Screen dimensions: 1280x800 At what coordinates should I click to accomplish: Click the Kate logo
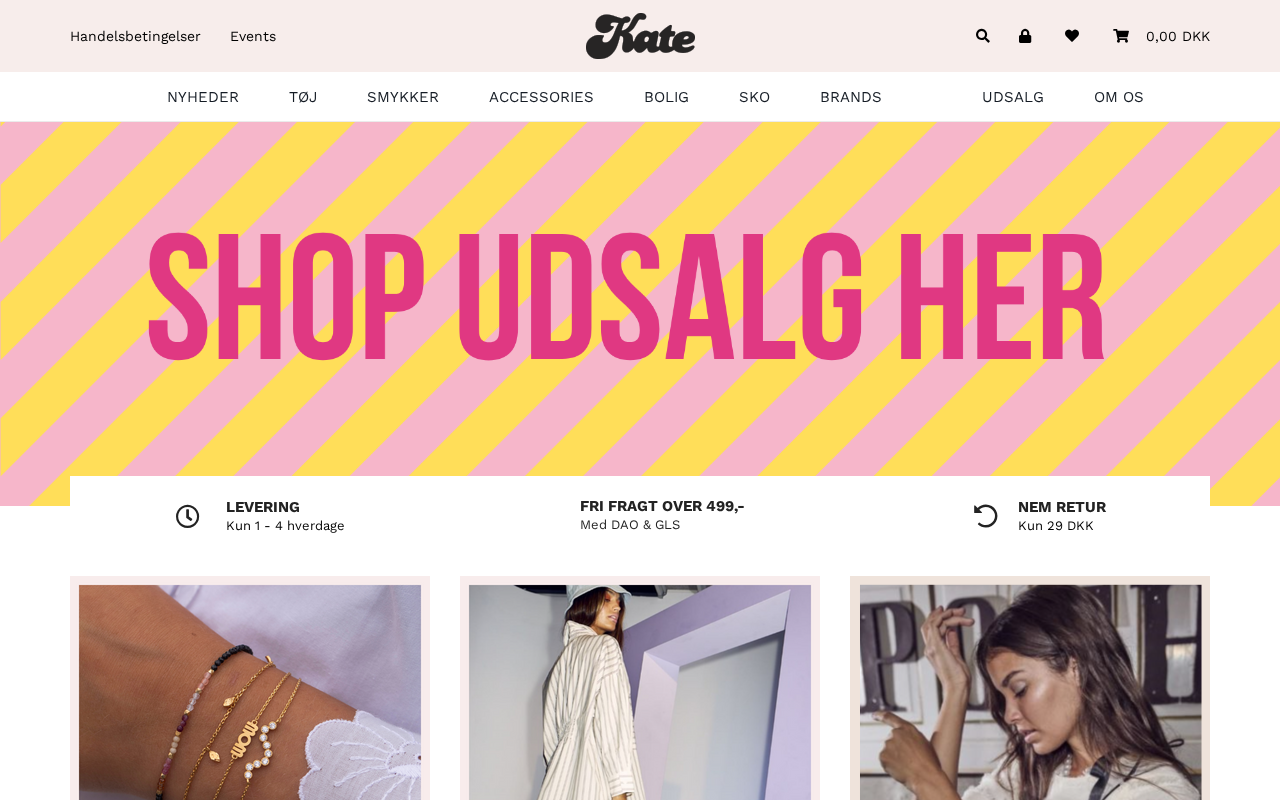640,36
